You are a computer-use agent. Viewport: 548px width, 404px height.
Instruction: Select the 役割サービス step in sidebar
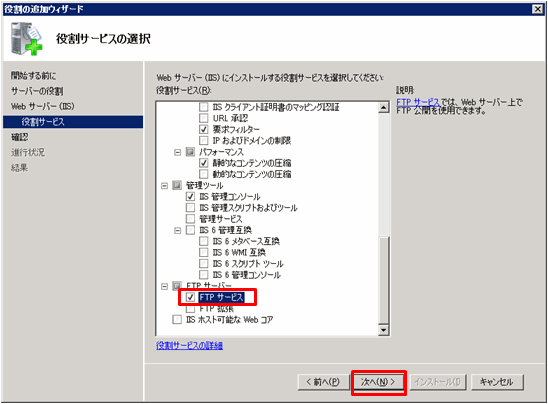[x=73, y=122]
